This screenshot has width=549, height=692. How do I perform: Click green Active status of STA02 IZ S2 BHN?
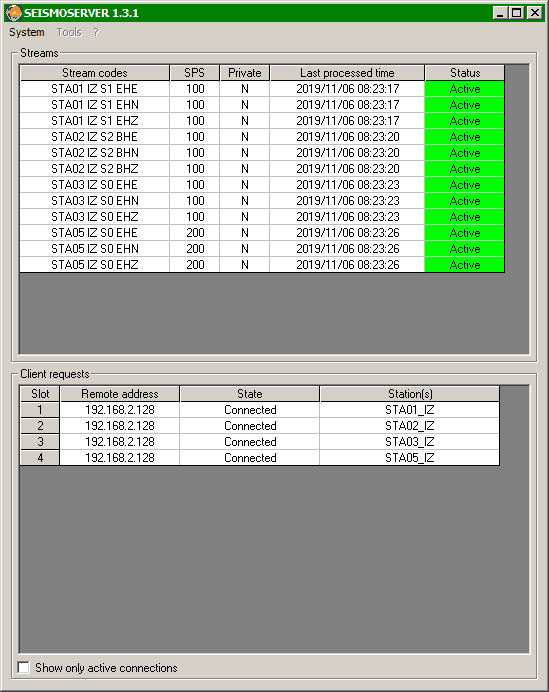465,153
